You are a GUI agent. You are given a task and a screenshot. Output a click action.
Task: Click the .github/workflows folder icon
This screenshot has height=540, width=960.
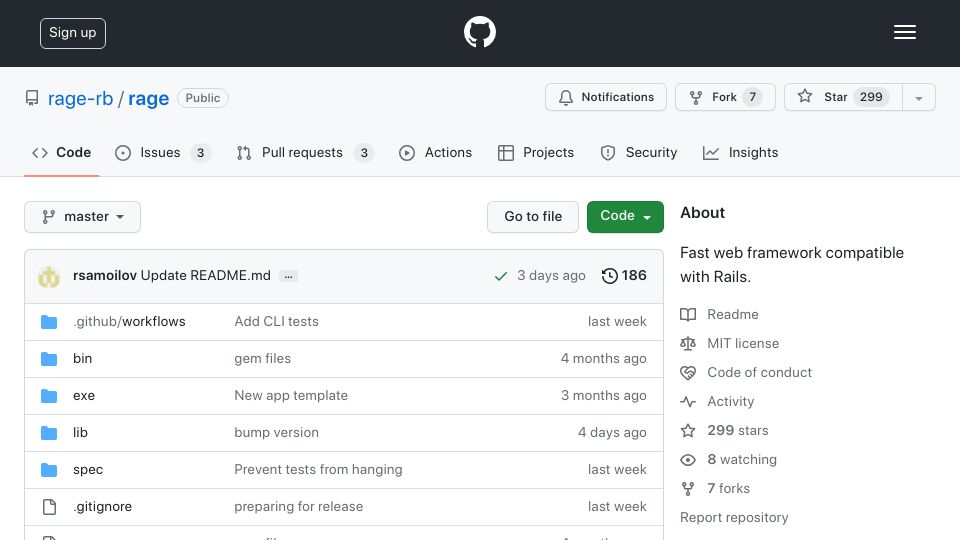[x=49, y=322]
